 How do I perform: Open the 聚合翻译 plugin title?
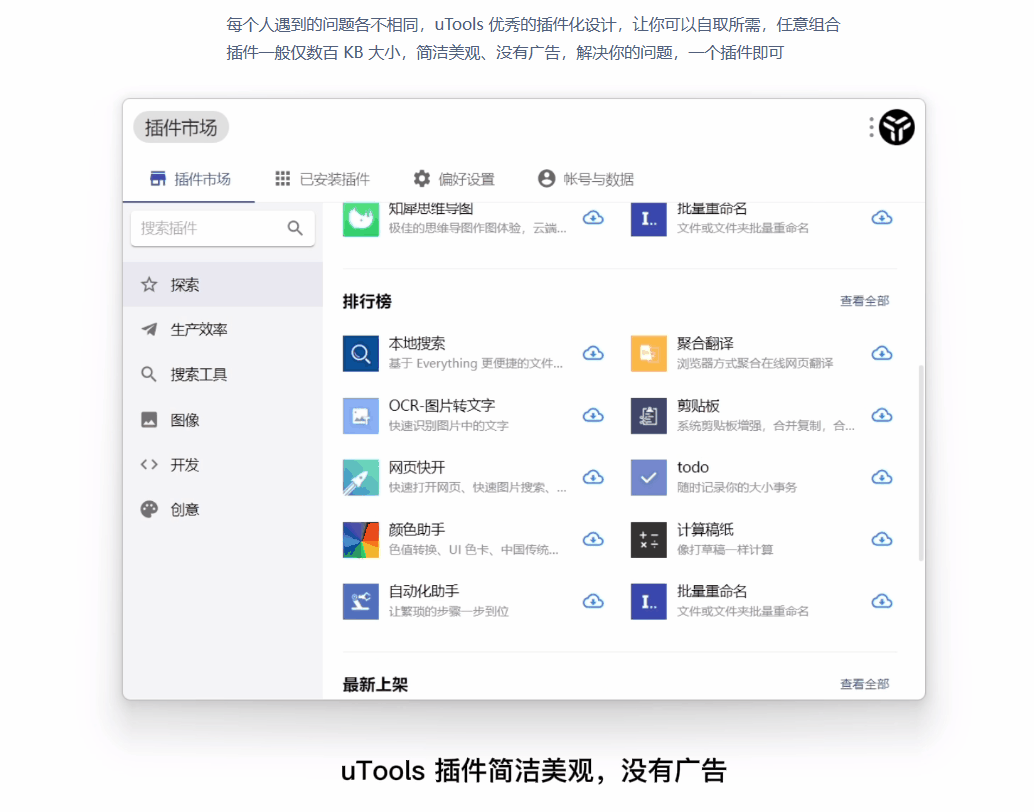pyautogui.click(x=705, y=344)
